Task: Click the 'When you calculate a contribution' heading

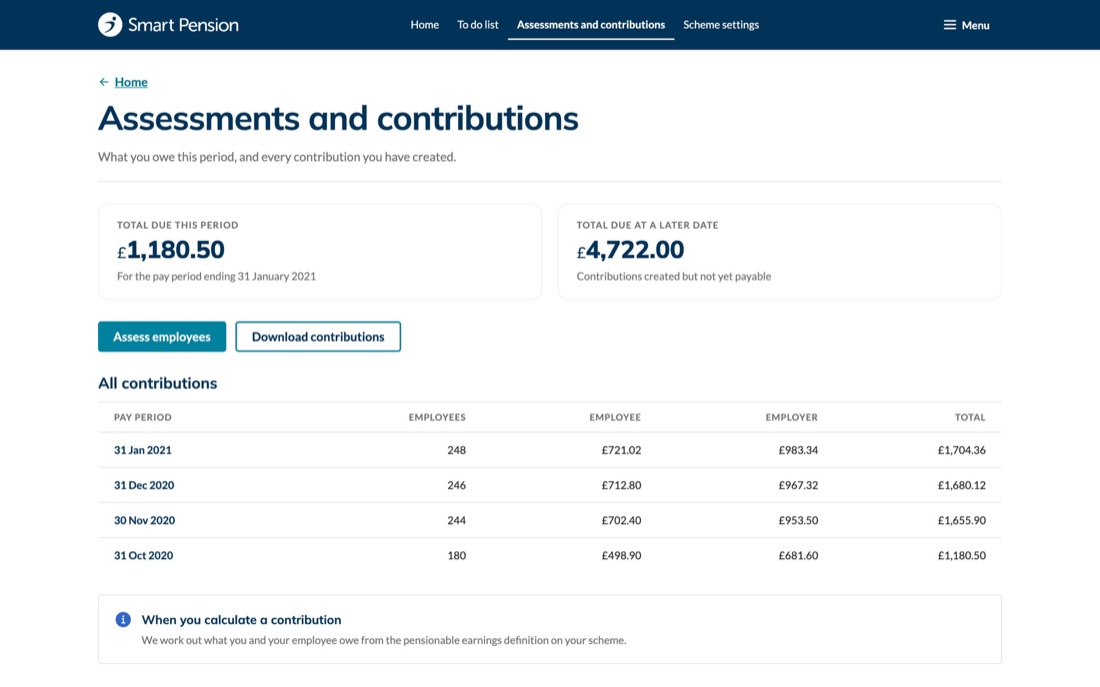Action: [x=241, y=620]
